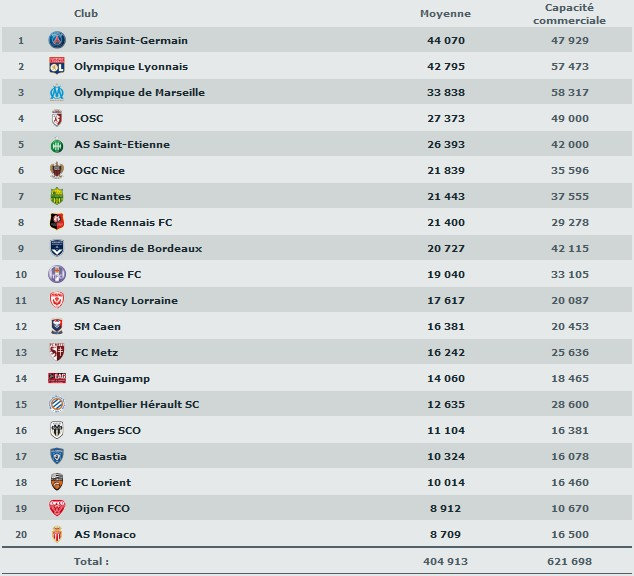The width and height of the screenshot is (634, 576).
Task: Click the Olympique Lyonnais crest icon
Action: point(56,67)
